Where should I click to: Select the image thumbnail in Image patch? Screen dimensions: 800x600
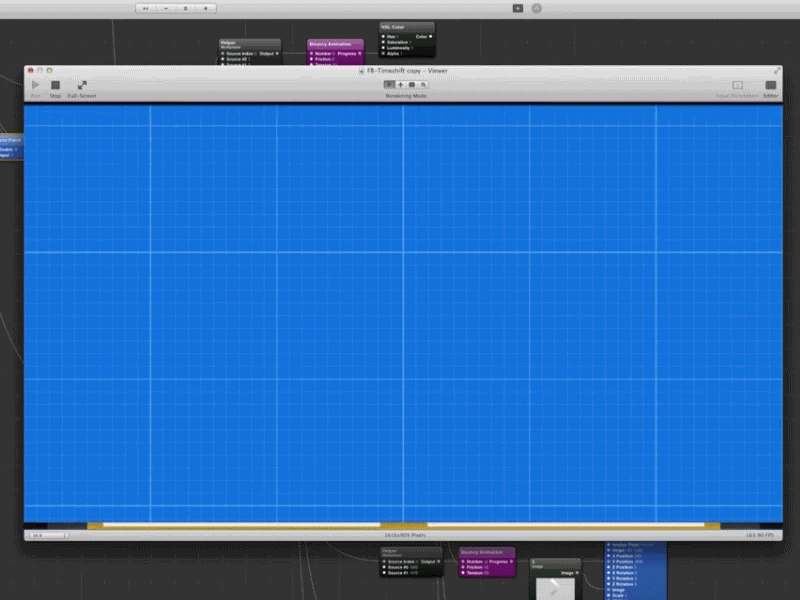tap(555, 589)
